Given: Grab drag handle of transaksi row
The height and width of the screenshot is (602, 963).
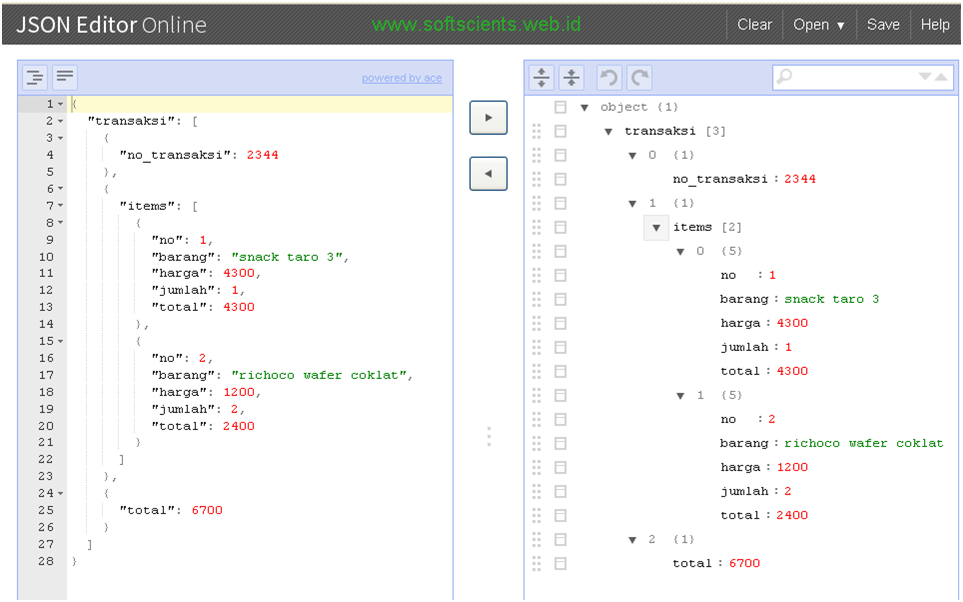Looking at the screenshot, I should click(537, 131).
